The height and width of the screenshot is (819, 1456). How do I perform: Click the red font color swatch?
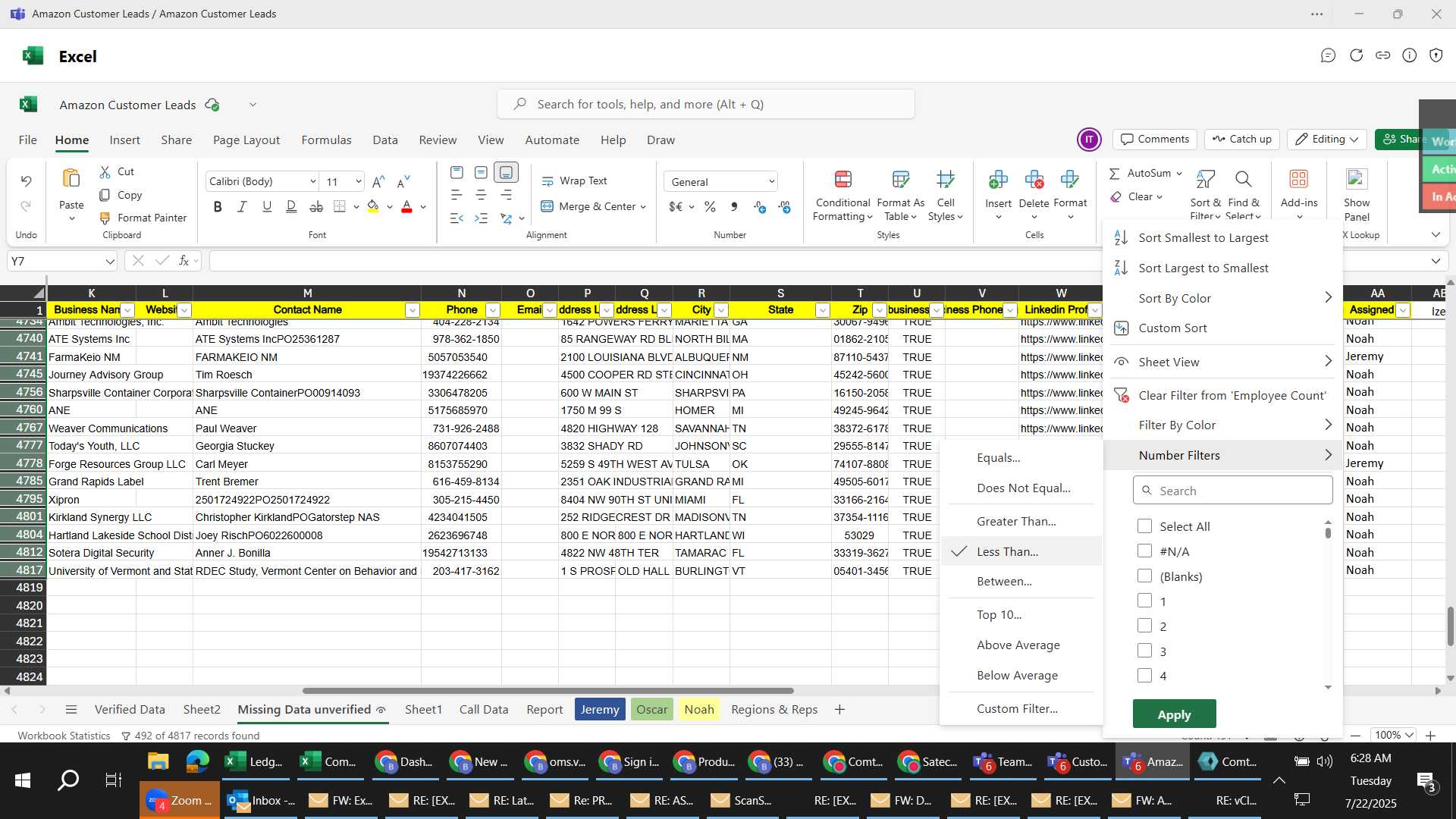[x=406, y=207]
